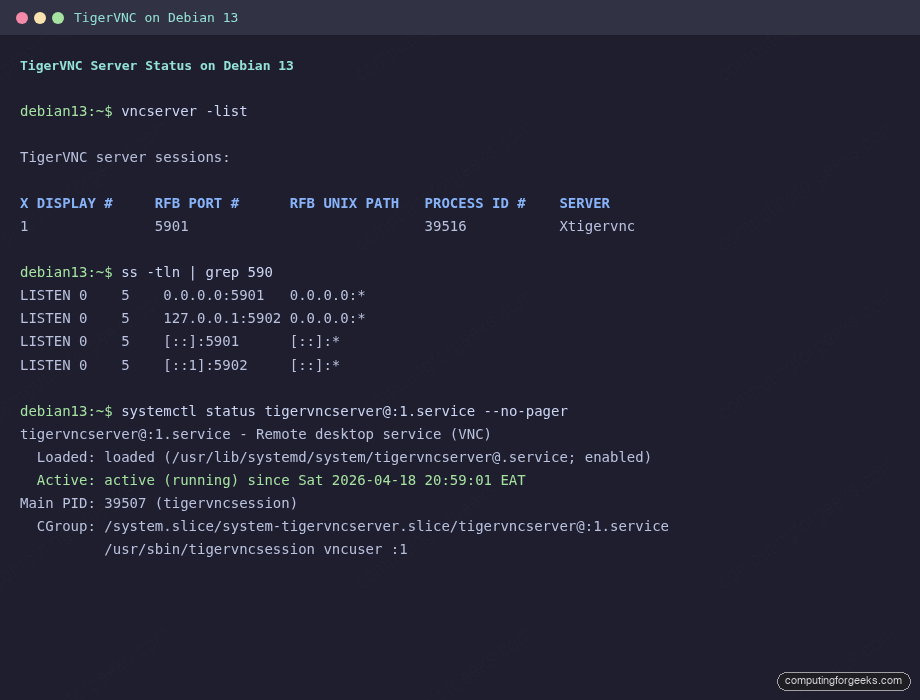
Task: Select server name 'Xtigervnc'
Action: pyautogui.click(x=597, y=226)
